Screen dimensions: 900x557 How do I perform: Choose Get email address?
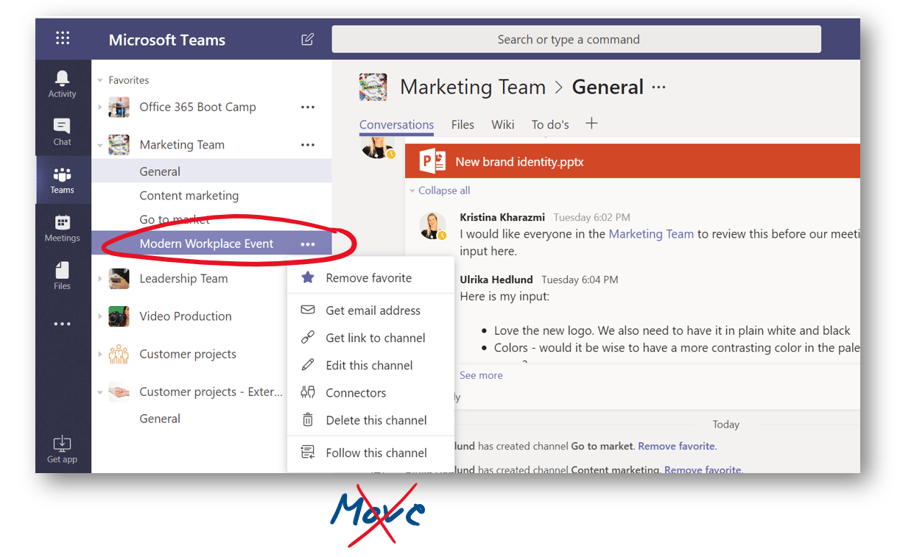370,311
